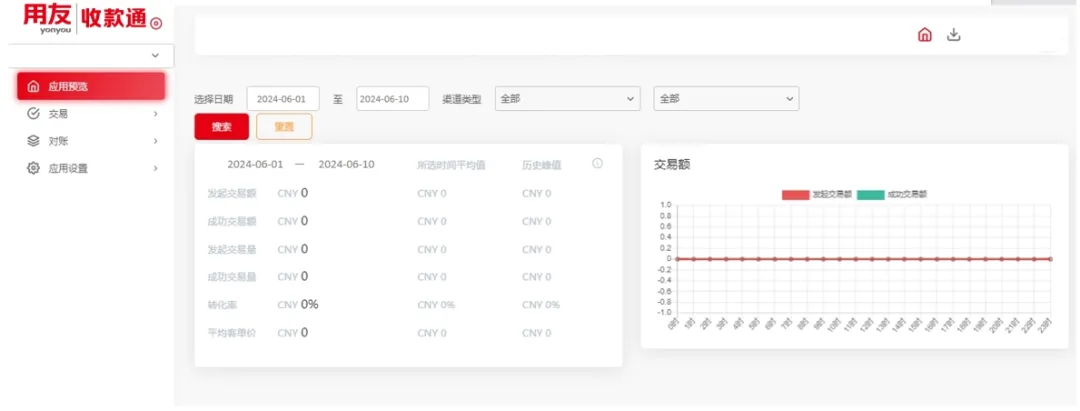1080x411 pixels.
Task: Click the red 搜索 button
Action: click(221, 127)
